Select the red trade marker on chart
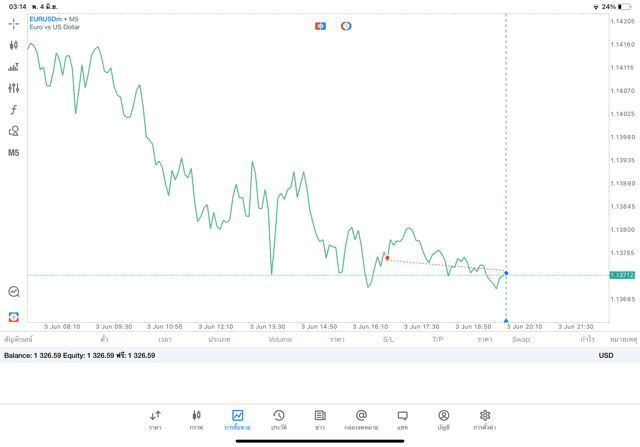 pyautogui.click(x=387, y=258)
